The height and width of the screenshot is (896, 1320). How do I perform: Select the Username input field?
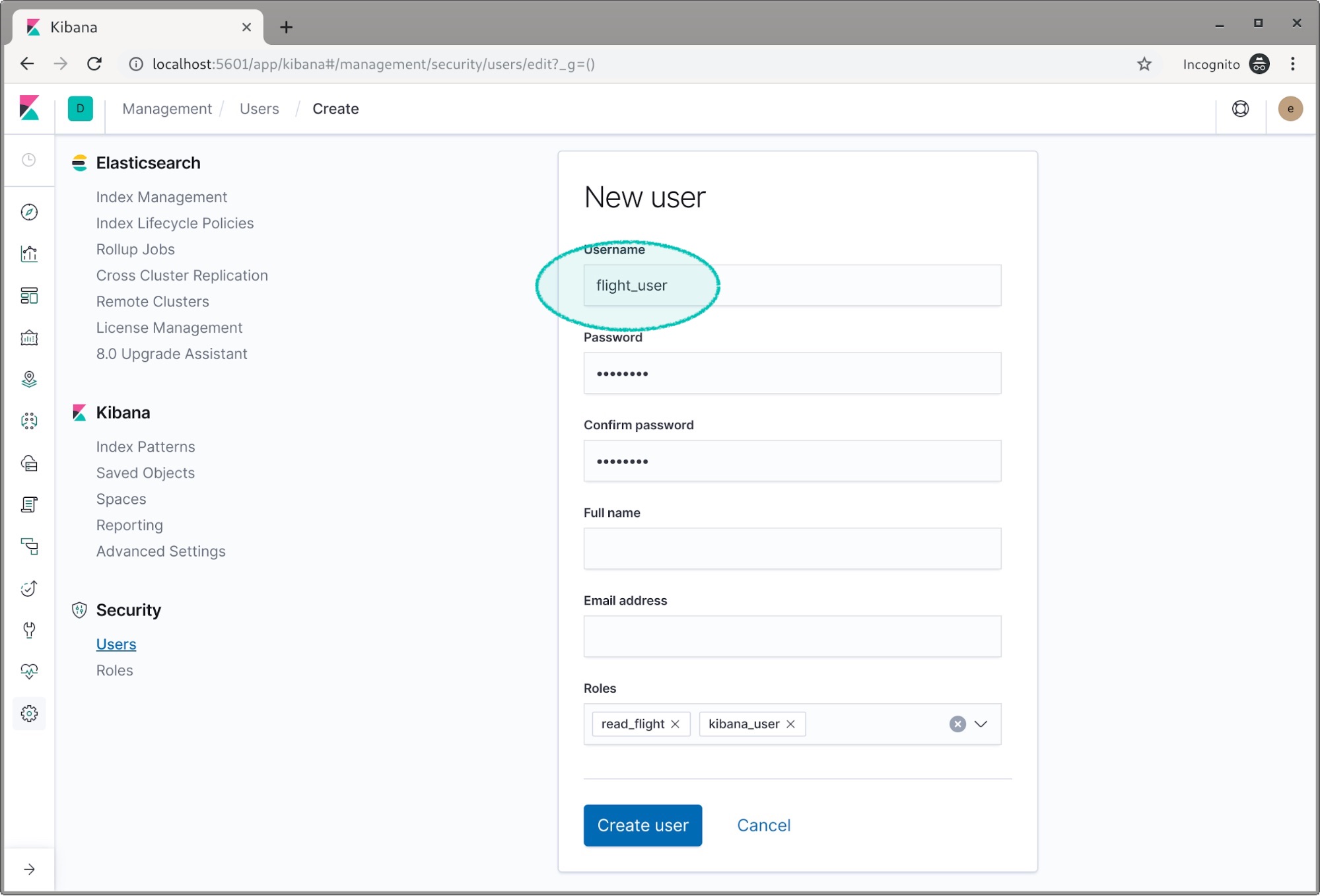pyautogui.click(x=792, y=285)
